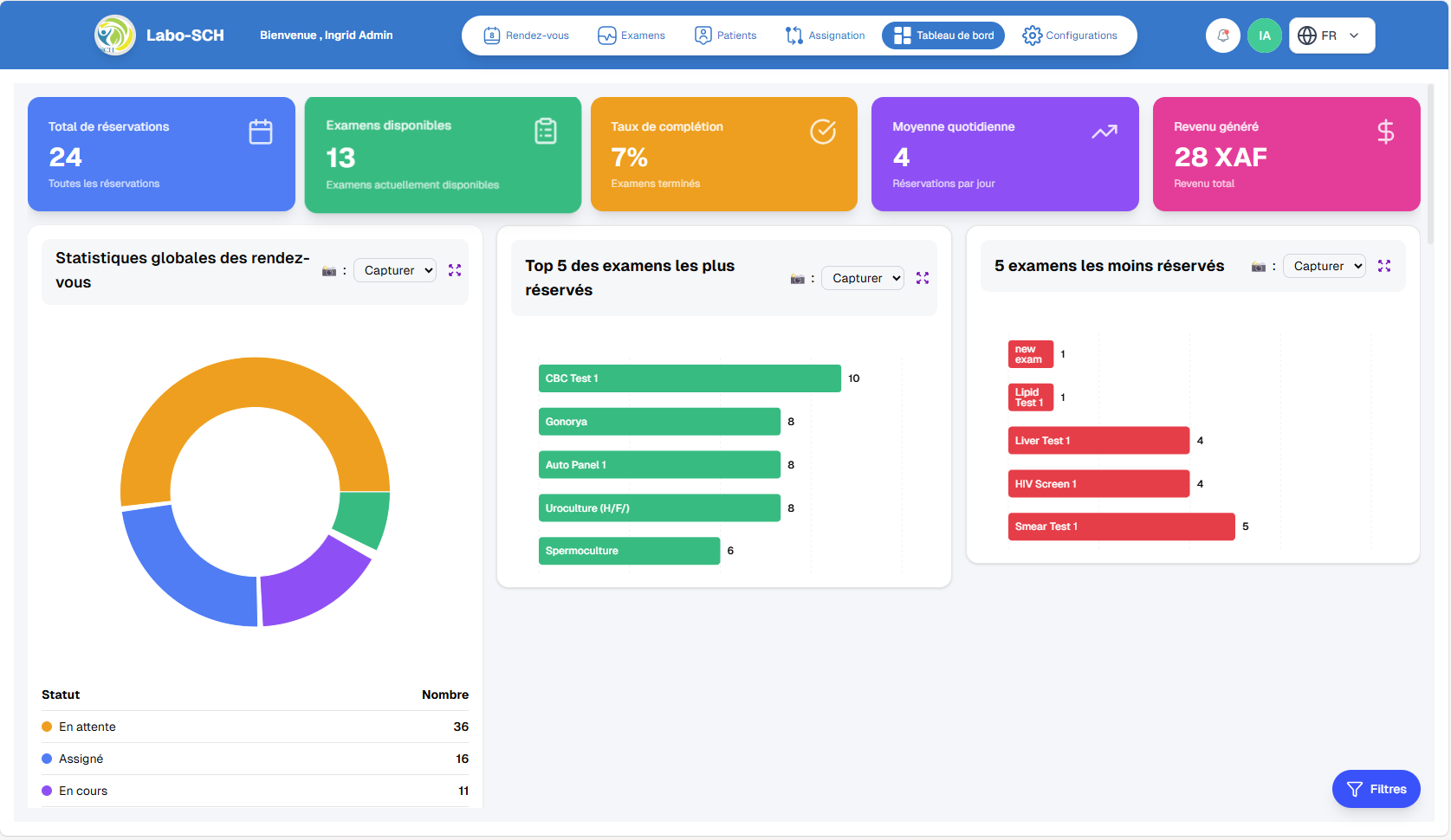1451x840 pixels.
Task: Click the Assignation icon
Action: [x=794, y=36]
